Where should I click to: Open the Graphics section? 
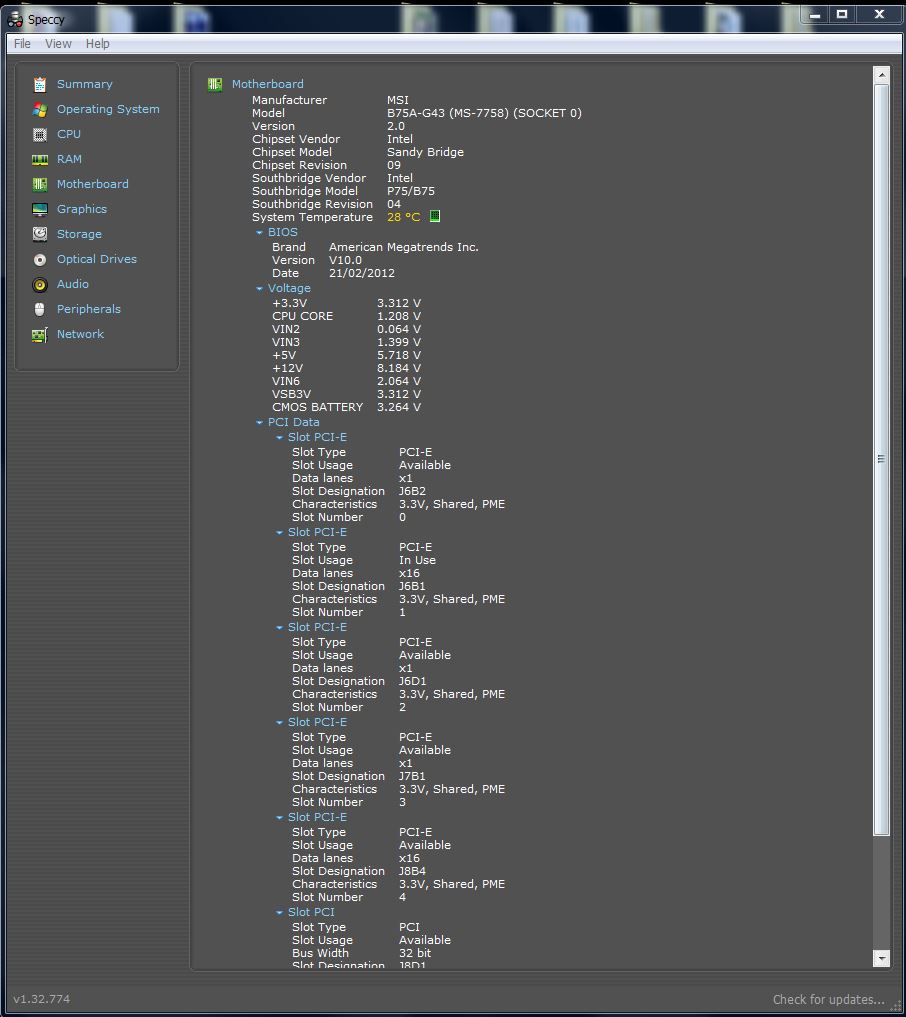pos(82,209)
